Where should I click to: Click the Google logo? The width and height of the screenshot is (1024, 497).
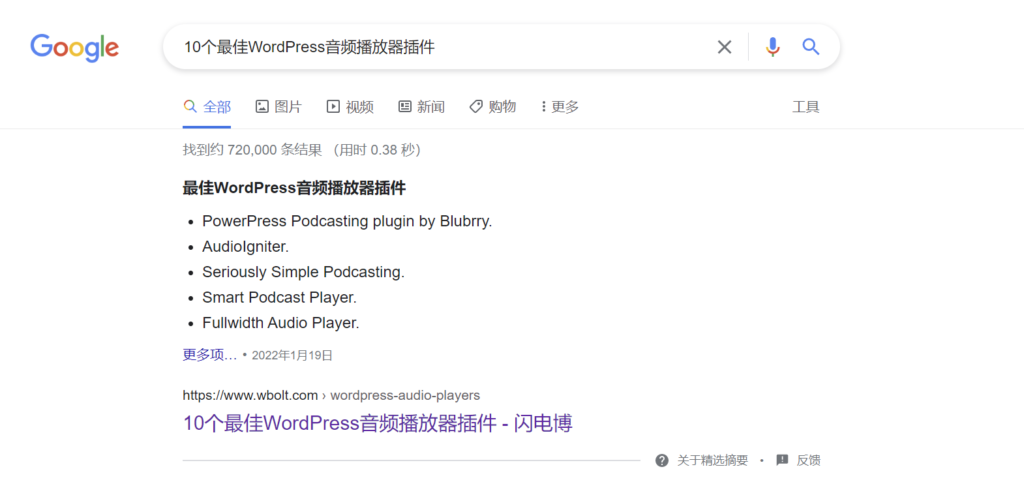[x=74, y=47]
